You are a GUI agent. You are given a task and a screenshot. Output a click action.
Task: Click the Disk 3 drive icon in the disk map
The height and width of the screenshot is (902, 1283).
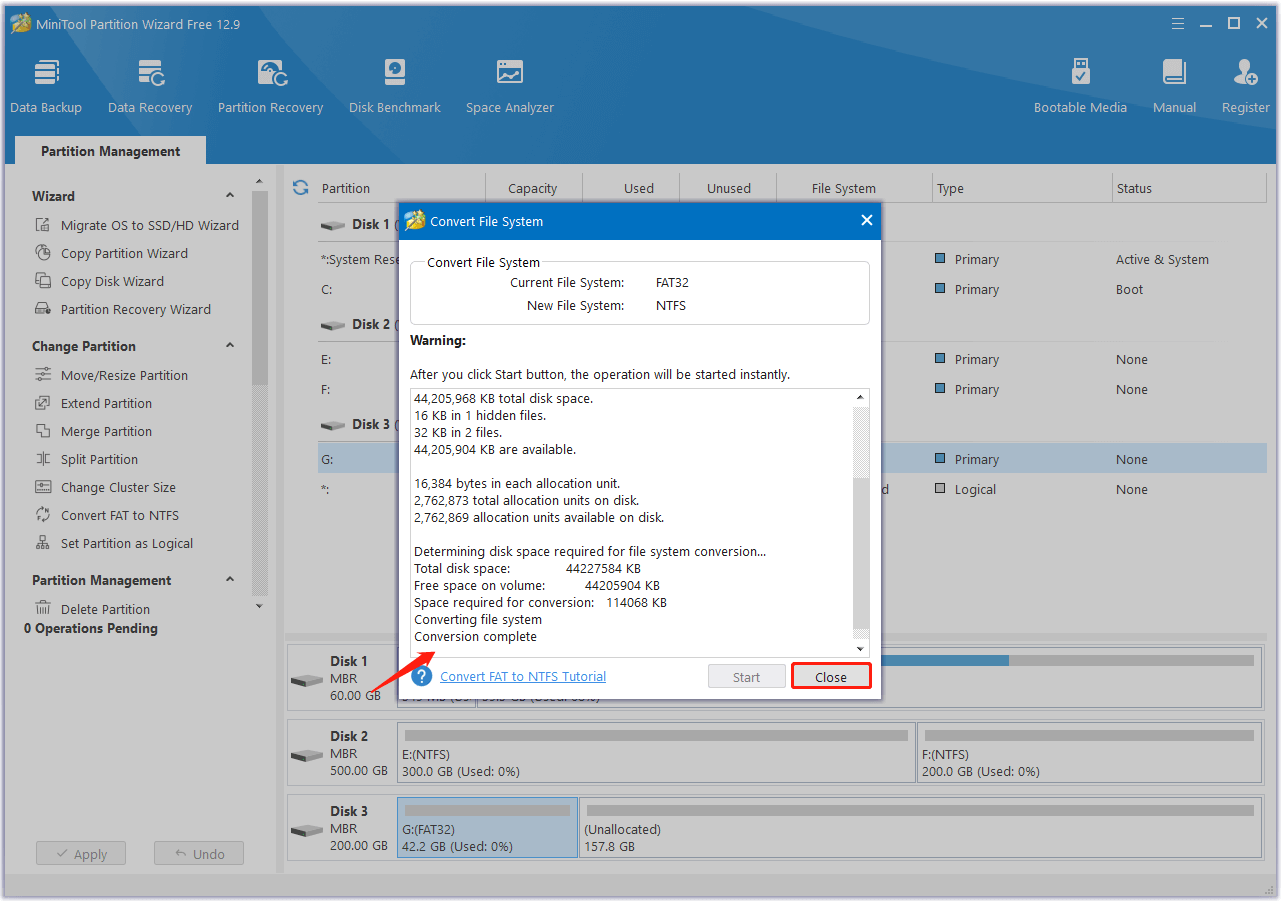click(x=307, y=830)
